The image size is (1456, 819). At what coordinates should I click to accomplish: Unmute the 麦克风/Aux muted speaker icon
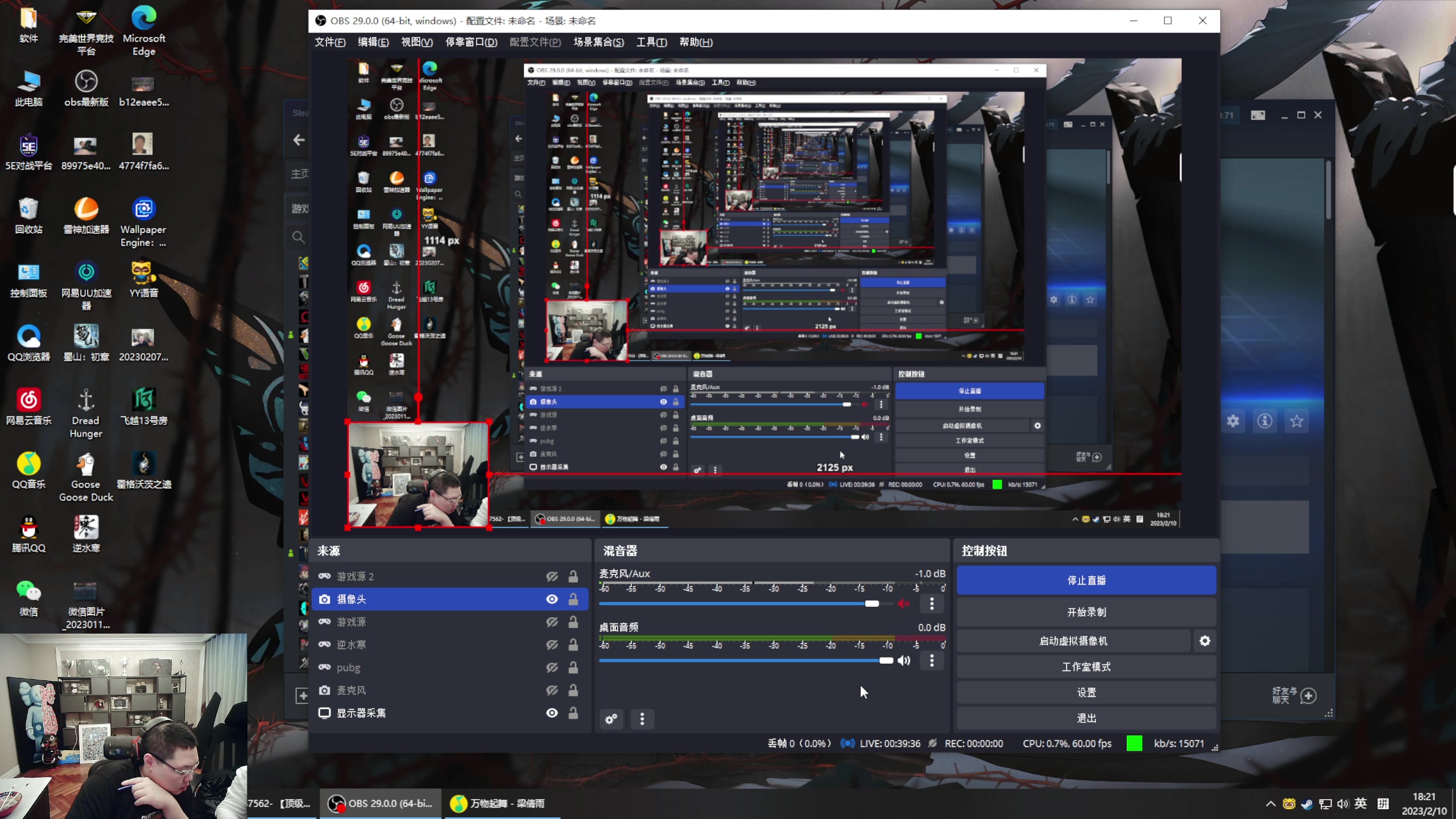(903, 603)
